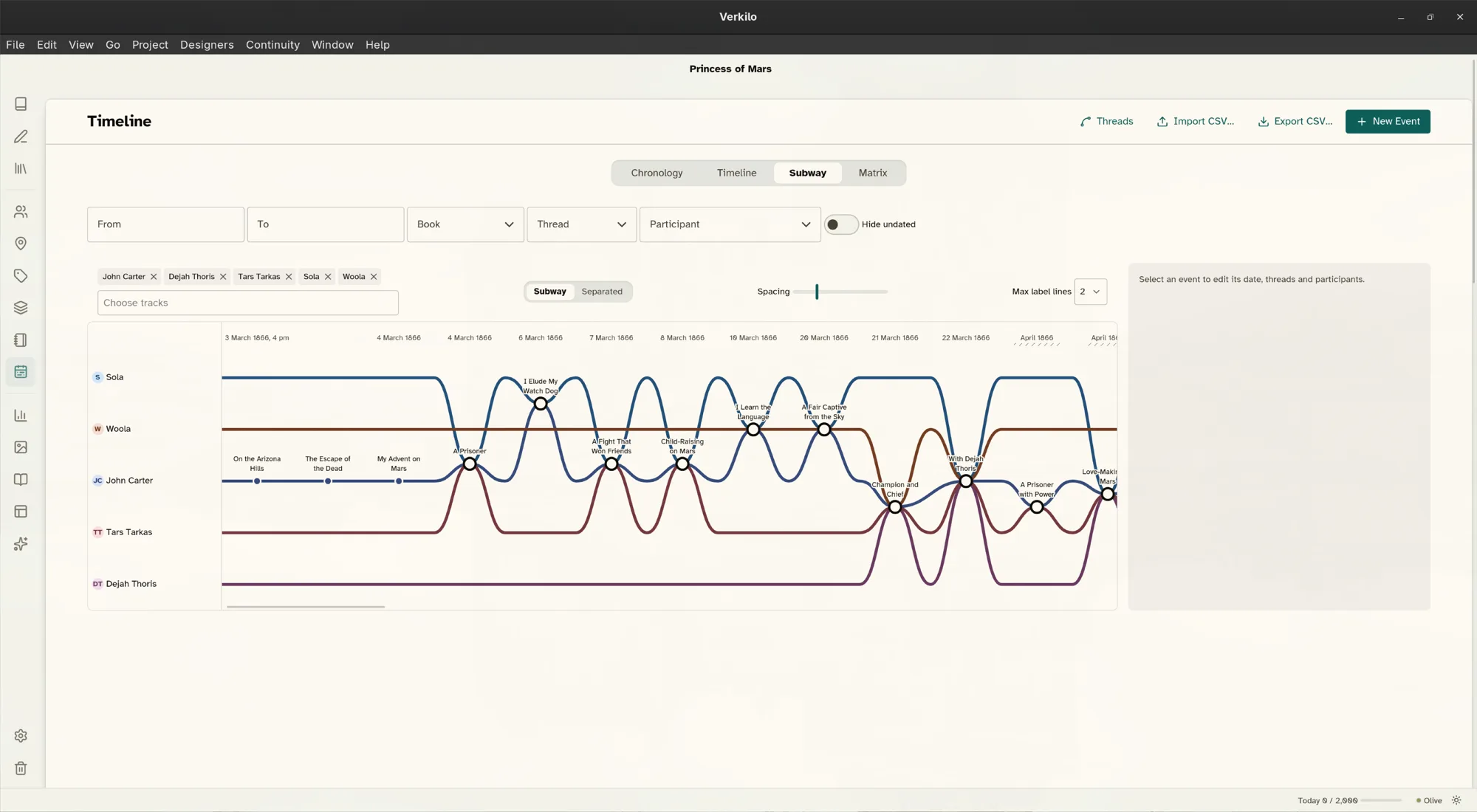
Task: Select the Subway layout mode segment
Action: pos(550,292)
